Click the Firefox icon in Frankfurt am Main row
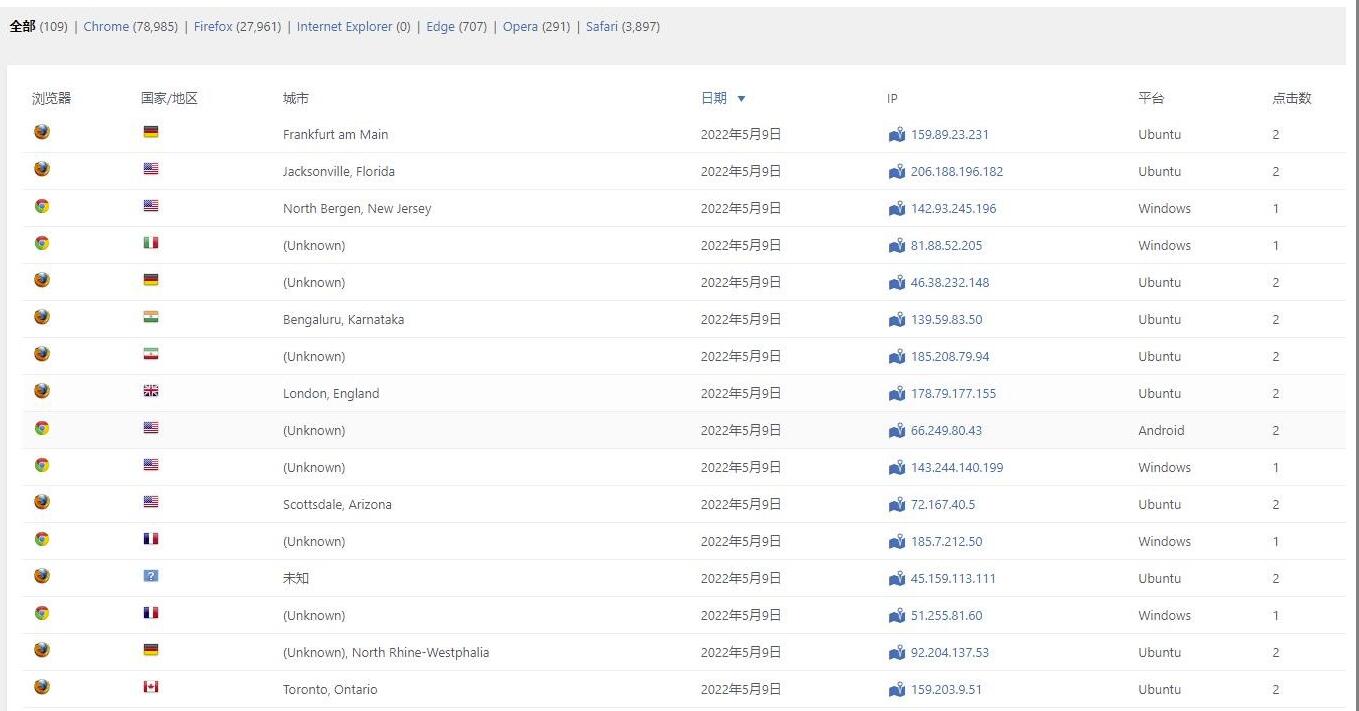Screen dimensions: 1359x711 point(42,132)
